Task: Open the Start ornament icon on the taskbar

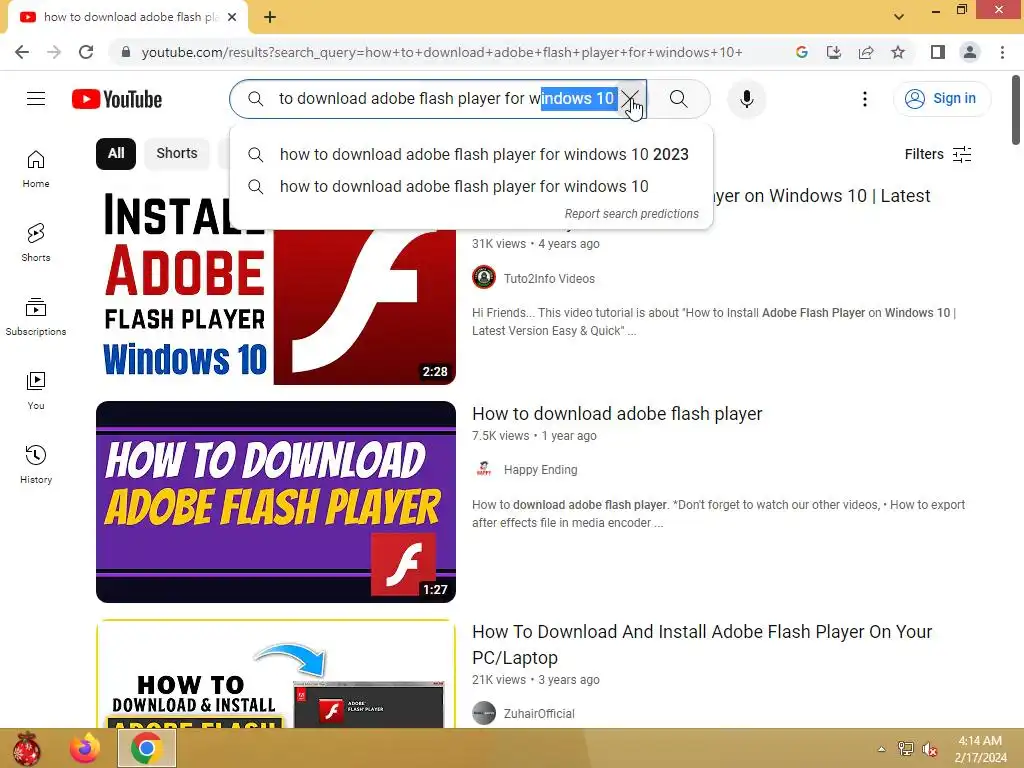Action: tap(26, 748)
